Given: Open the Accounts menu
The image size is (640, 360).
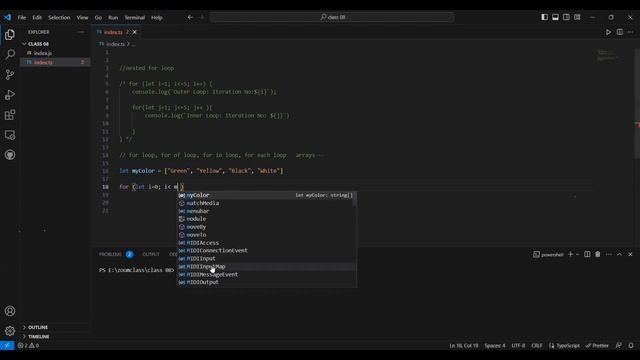Looking at the screenshot, I should (x=10, y=311).
